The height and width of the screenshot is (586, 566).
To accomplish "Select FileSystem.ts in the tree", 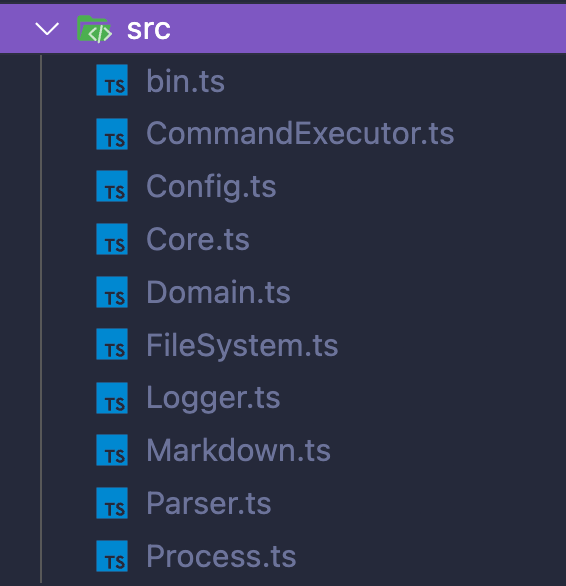I will point(242,346).
